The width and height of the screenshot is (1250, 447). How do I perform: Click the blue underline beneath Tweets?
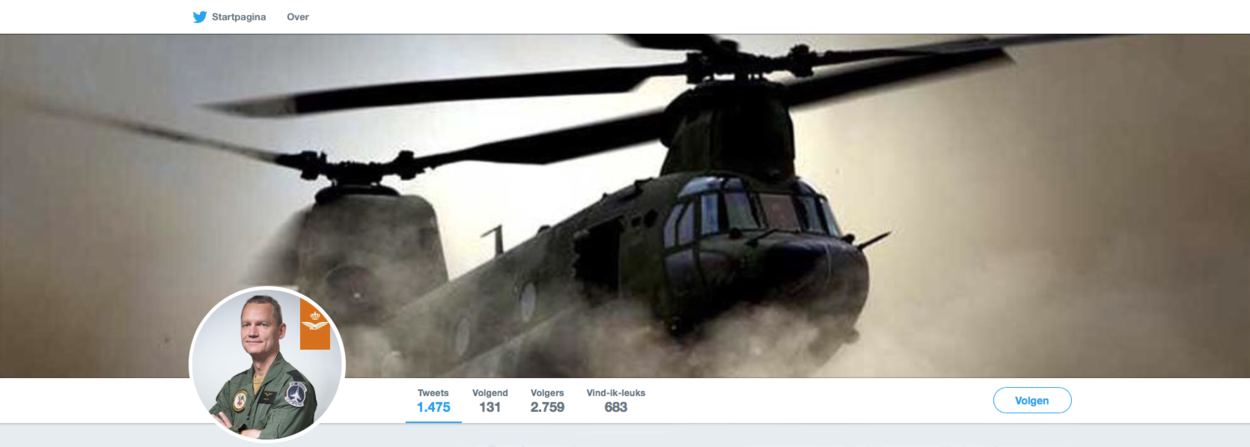coord(433,421)
